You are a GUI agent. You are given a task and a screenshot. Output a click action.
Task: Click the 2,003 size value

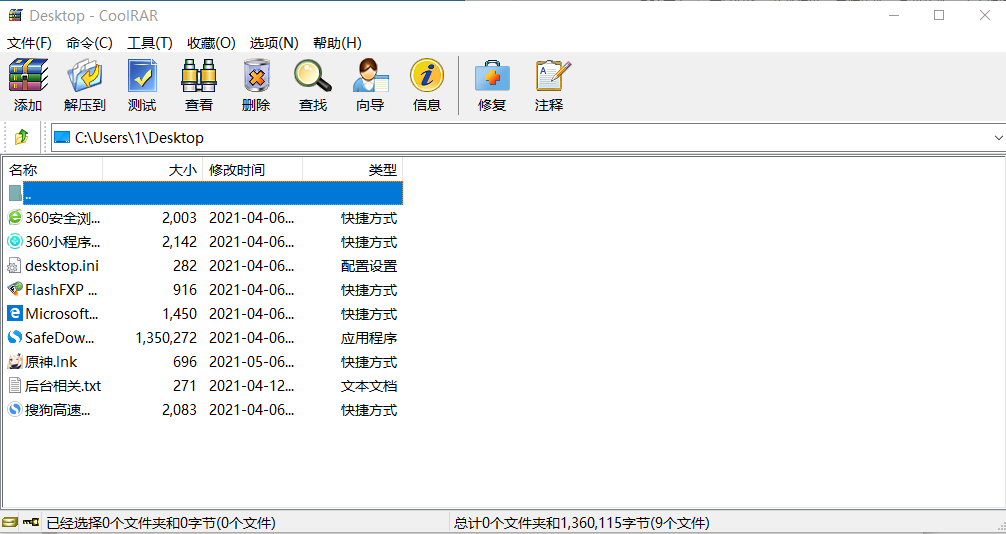tap(180, 218)
